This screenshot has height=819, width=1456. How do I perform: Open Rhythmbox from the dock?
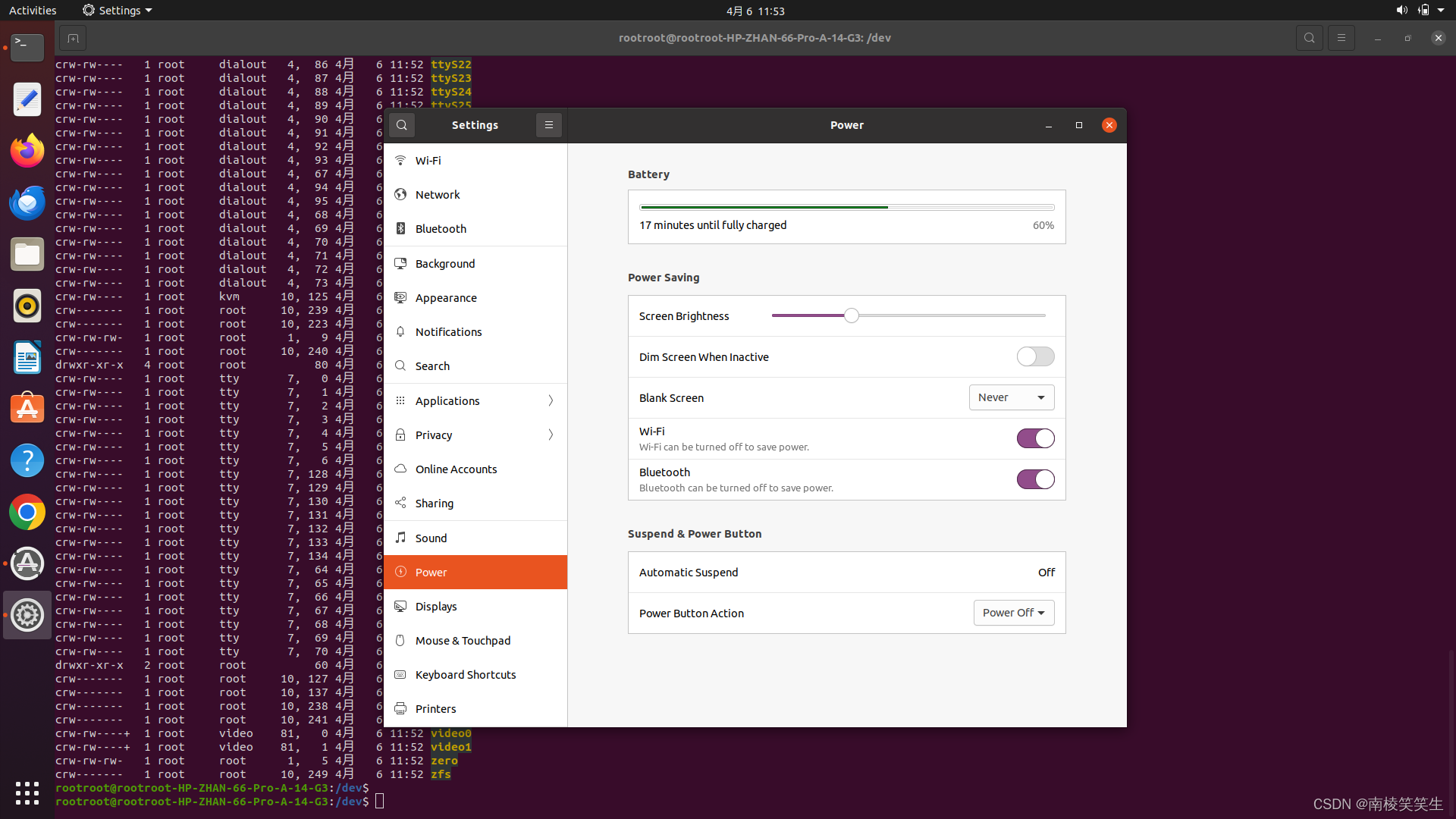point(27,306)
